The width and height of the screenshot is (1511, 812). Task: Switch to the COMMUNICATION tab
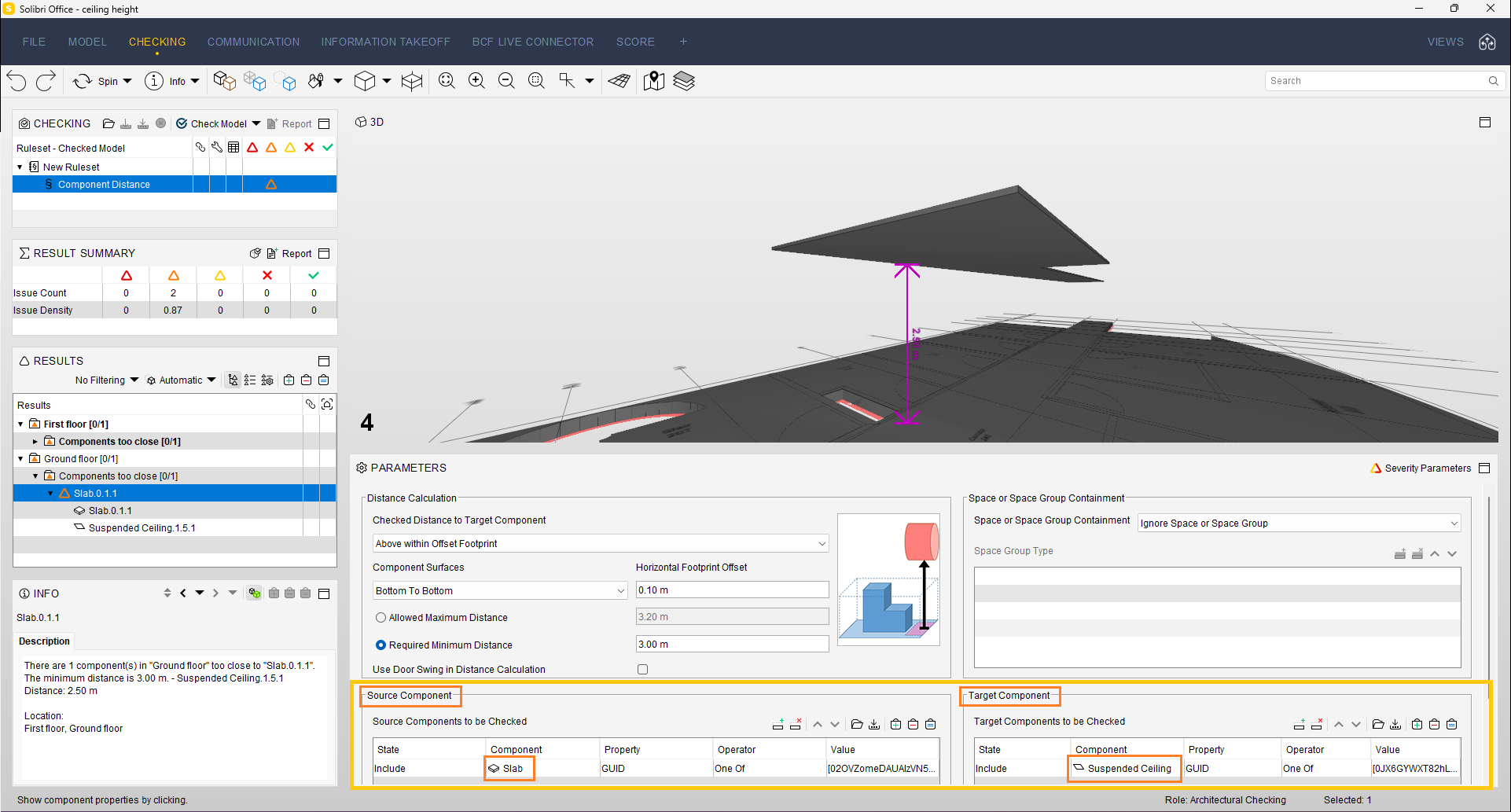point(253,42)
